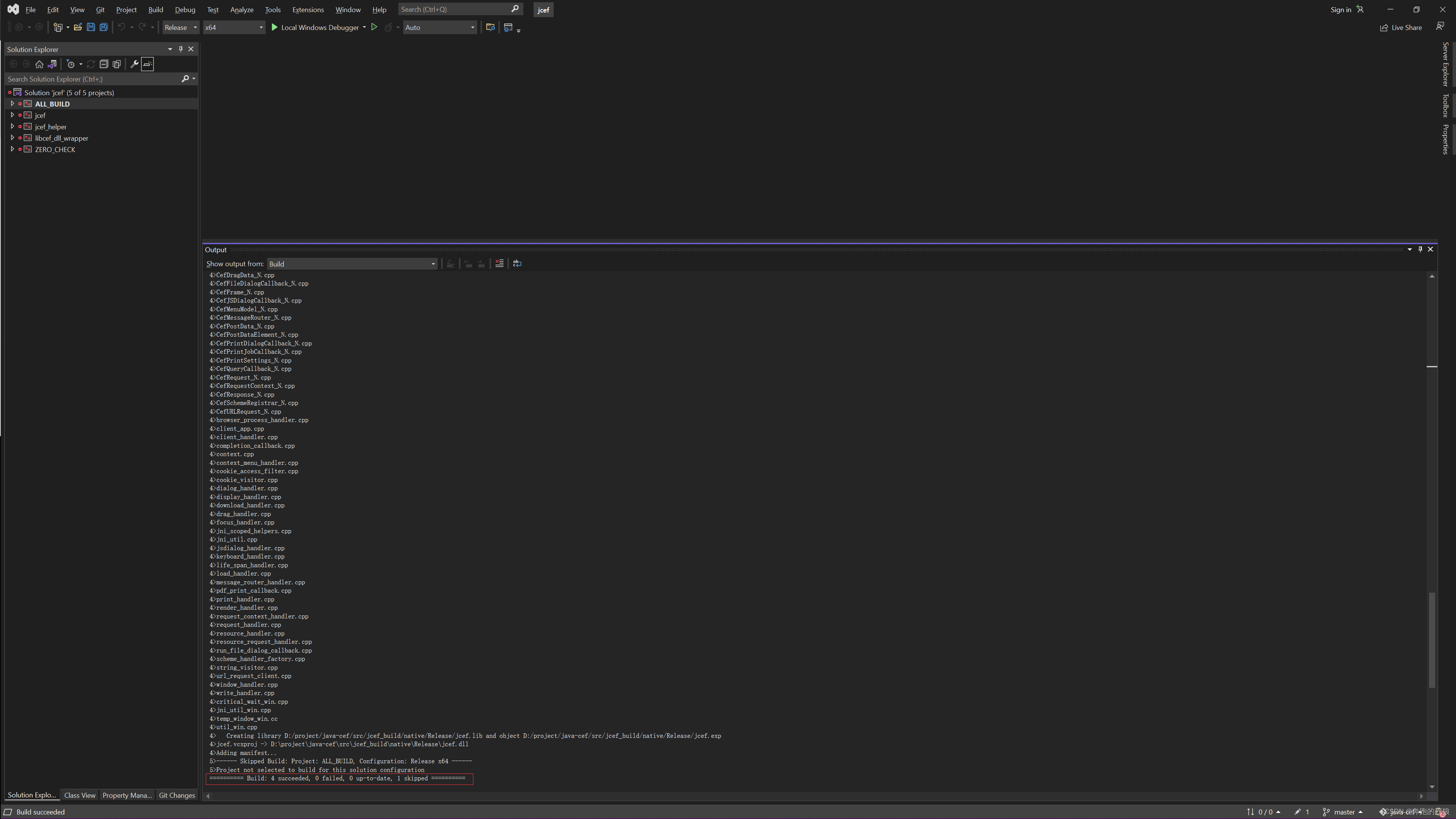Toggle Preview Selected Items in Solution Explorer
Viewport: 1456px width, 819px height.
[147, 64]
